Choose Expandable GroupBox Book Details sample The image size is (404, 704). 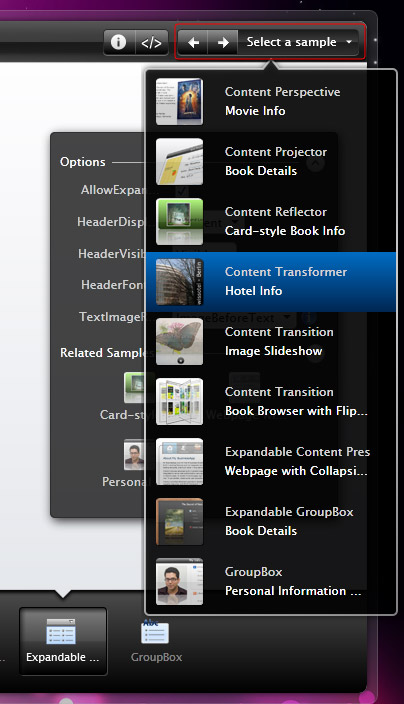tap(271, 521)
